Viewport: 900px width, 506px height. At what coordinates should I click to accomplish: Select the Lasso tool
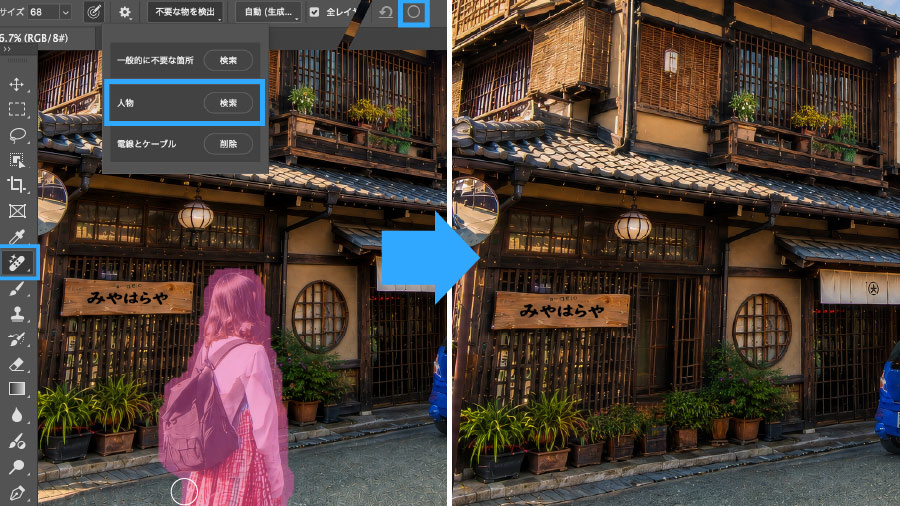pos(17,135)
